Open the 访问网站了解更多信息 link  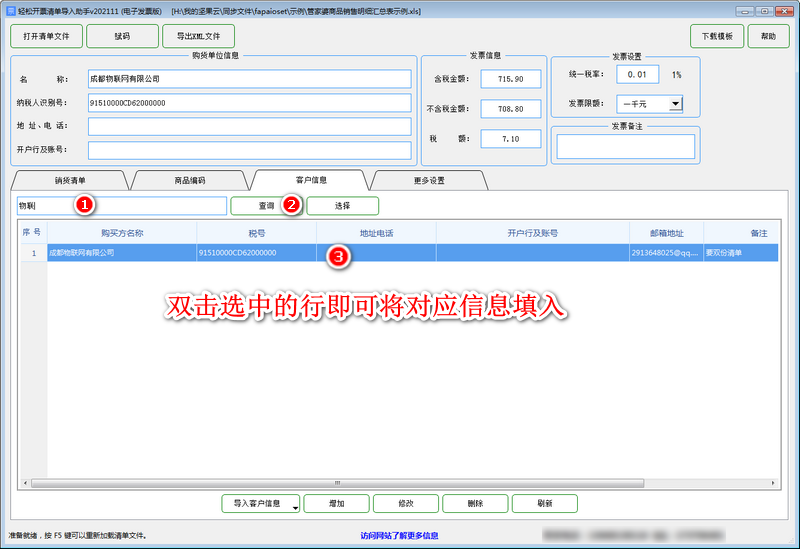point(399,536)
